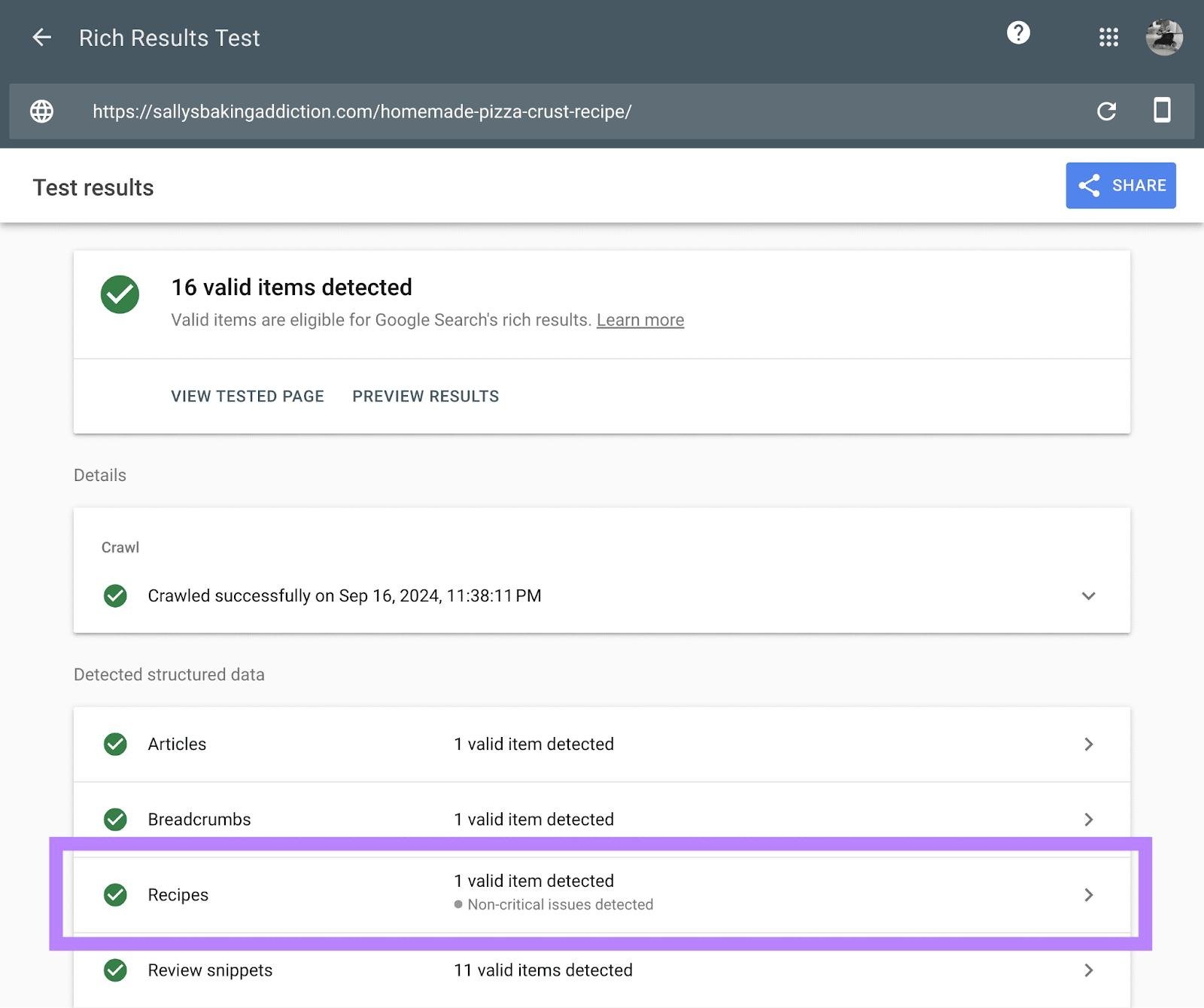Screen dimensions: 1204x1008
Task: Open the Google apps grid
Action: click(x=1108, y=38)
